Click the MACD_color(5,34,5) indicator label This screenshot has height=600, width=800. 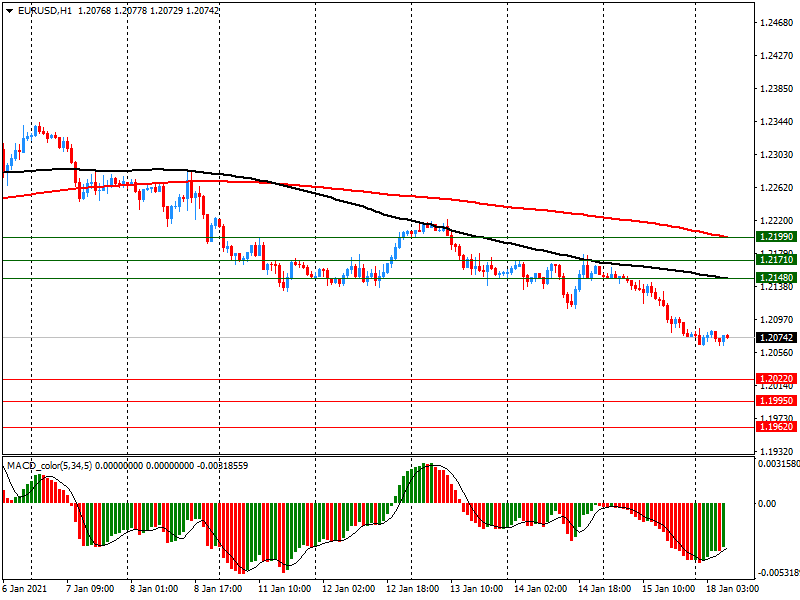click(x=48, y=466)
